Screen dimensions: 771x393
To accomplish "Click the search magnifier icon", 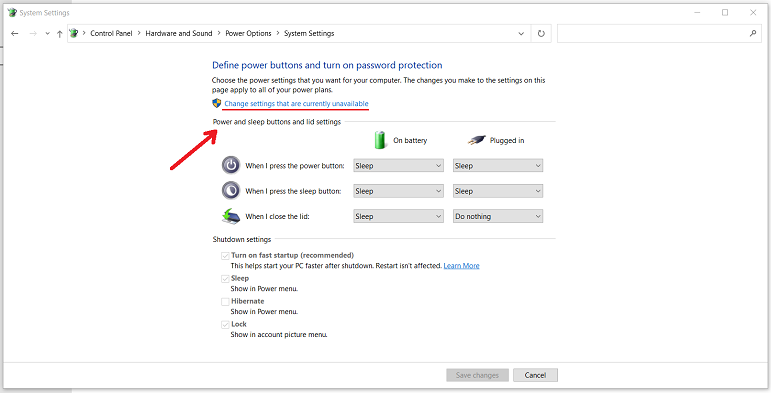I will click(x=753, y=33).
